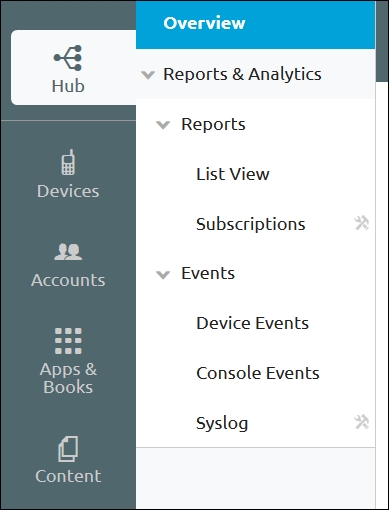Collapse the Events group arrow
The width and height of the screenshot is (389, 510).
pyautogui.click(x=163, y=274)
